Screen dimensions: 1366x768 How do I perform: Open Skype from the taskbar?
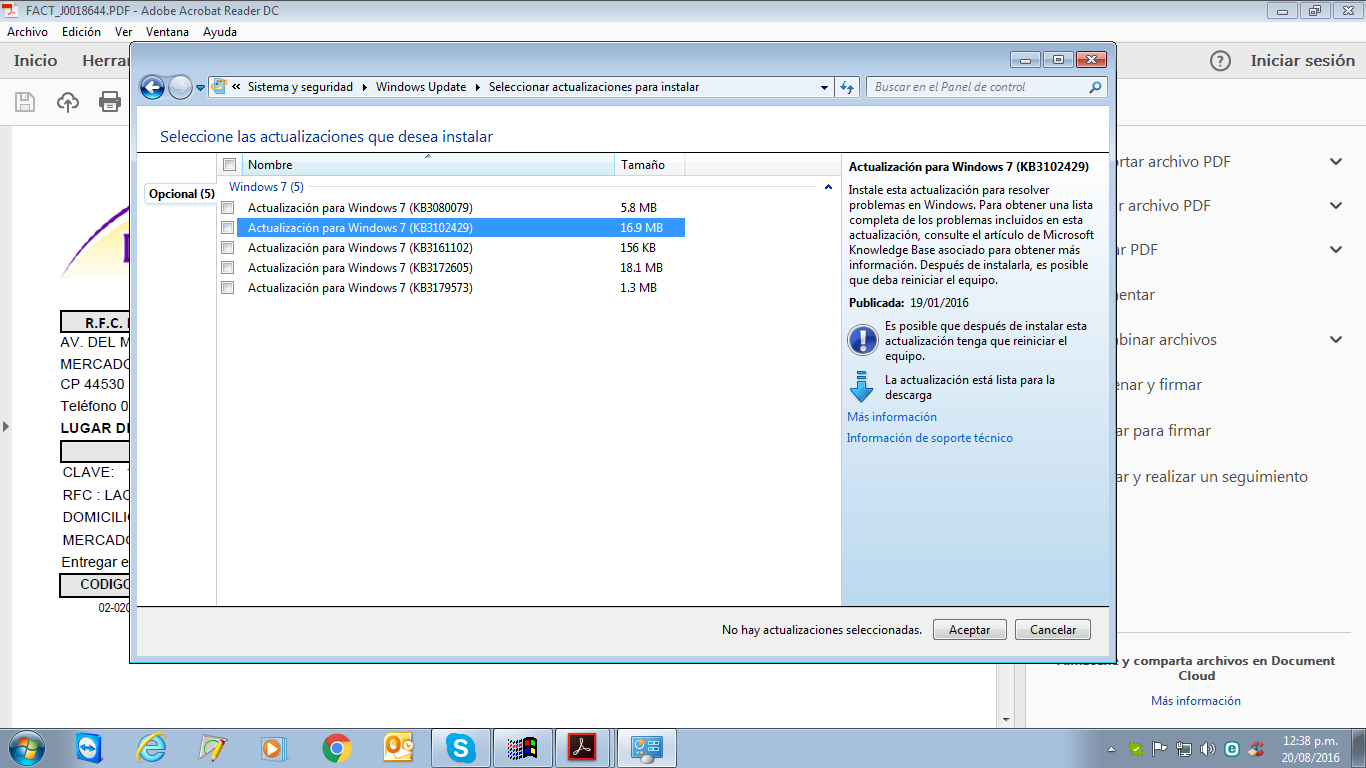[460, 748]
